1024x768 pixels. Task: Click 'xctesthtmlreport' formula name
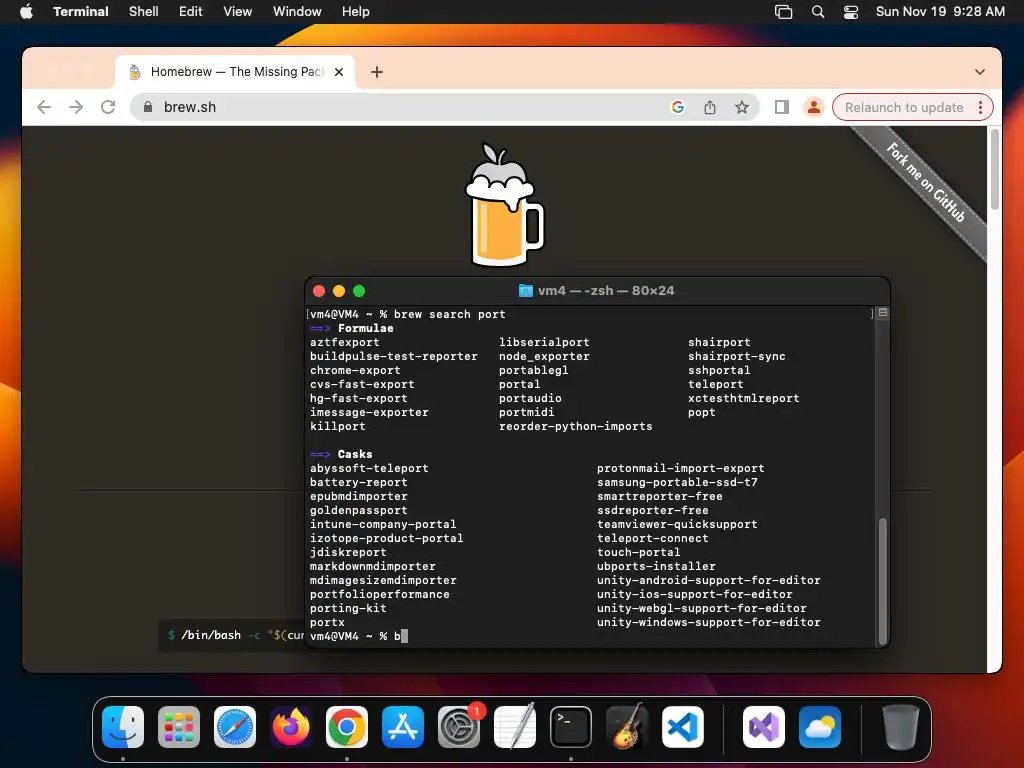pyautogui.click(x=744, y=398)
